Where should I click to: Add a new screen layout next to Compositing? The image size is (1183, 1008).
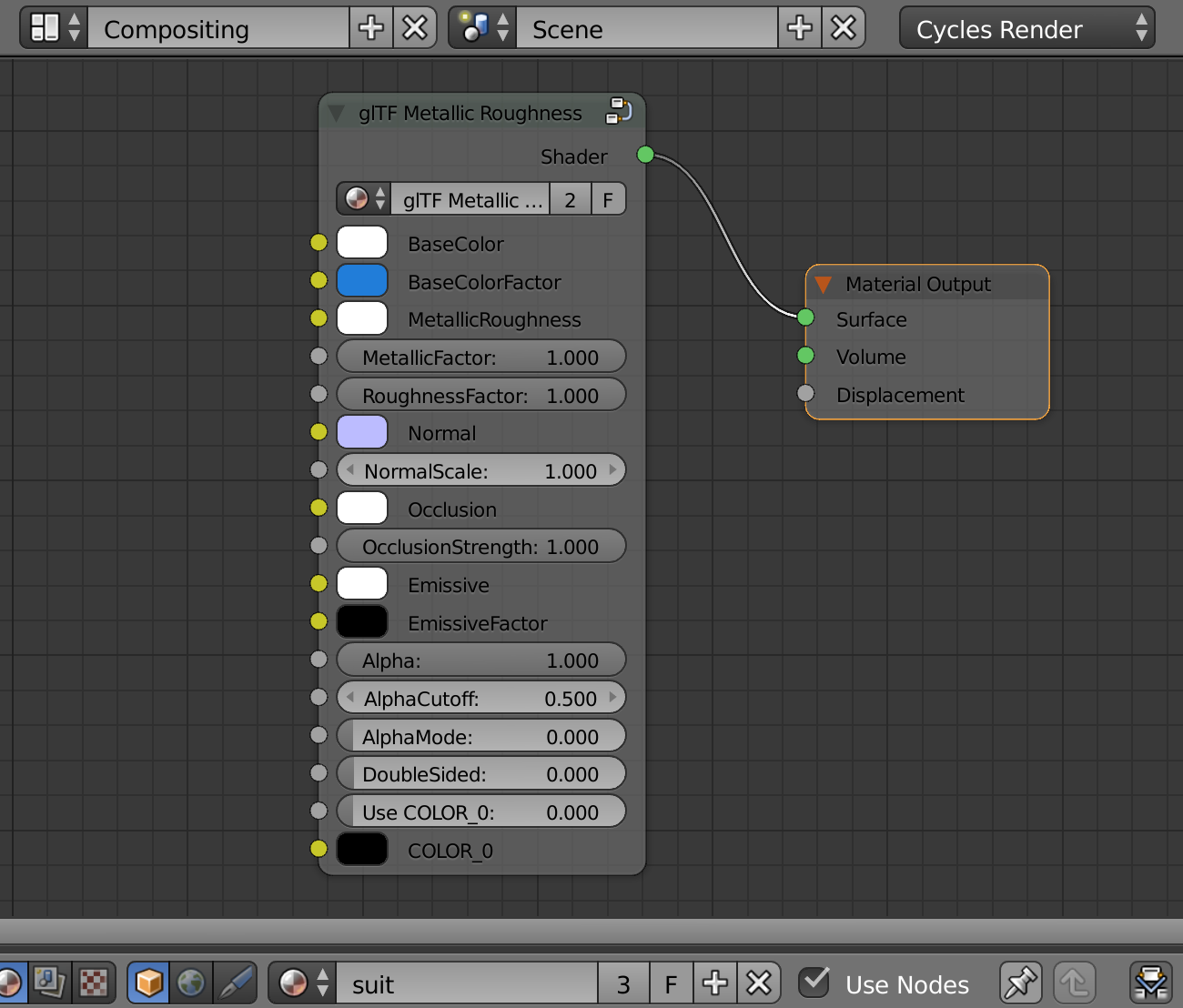(371, 28)
